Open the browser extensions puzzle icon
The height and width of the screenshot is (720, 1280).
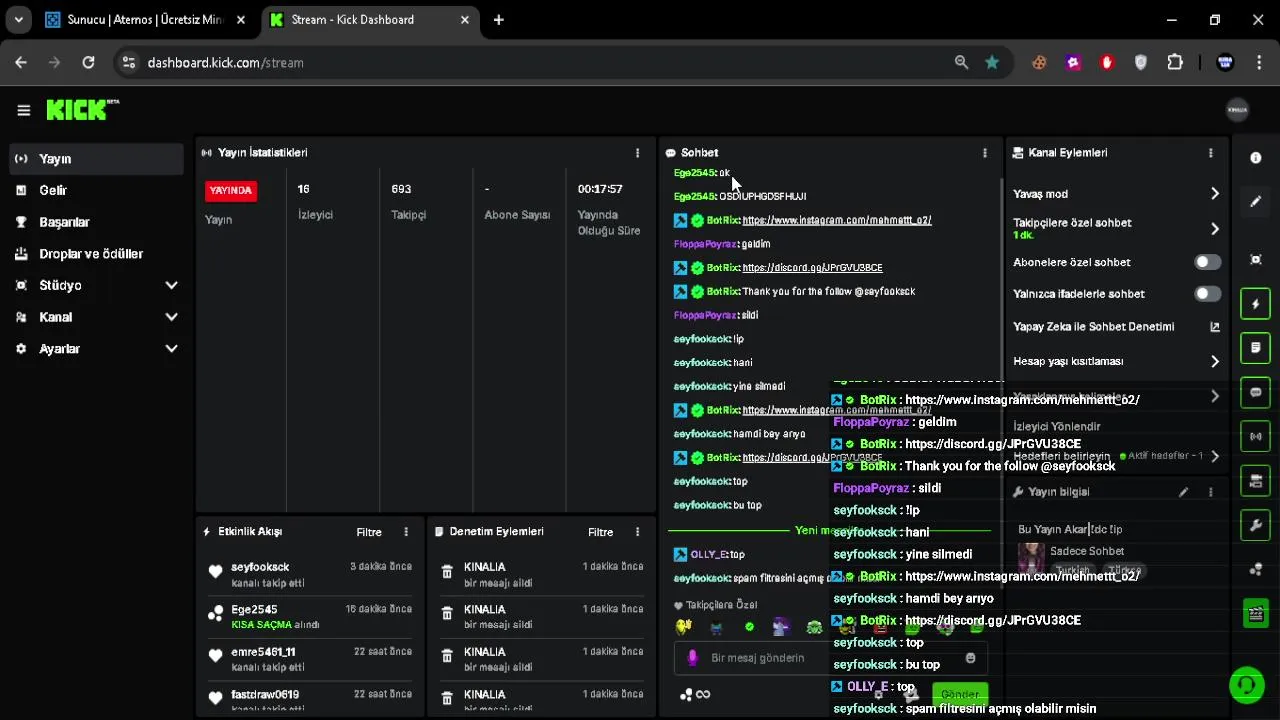(1175, 62)
